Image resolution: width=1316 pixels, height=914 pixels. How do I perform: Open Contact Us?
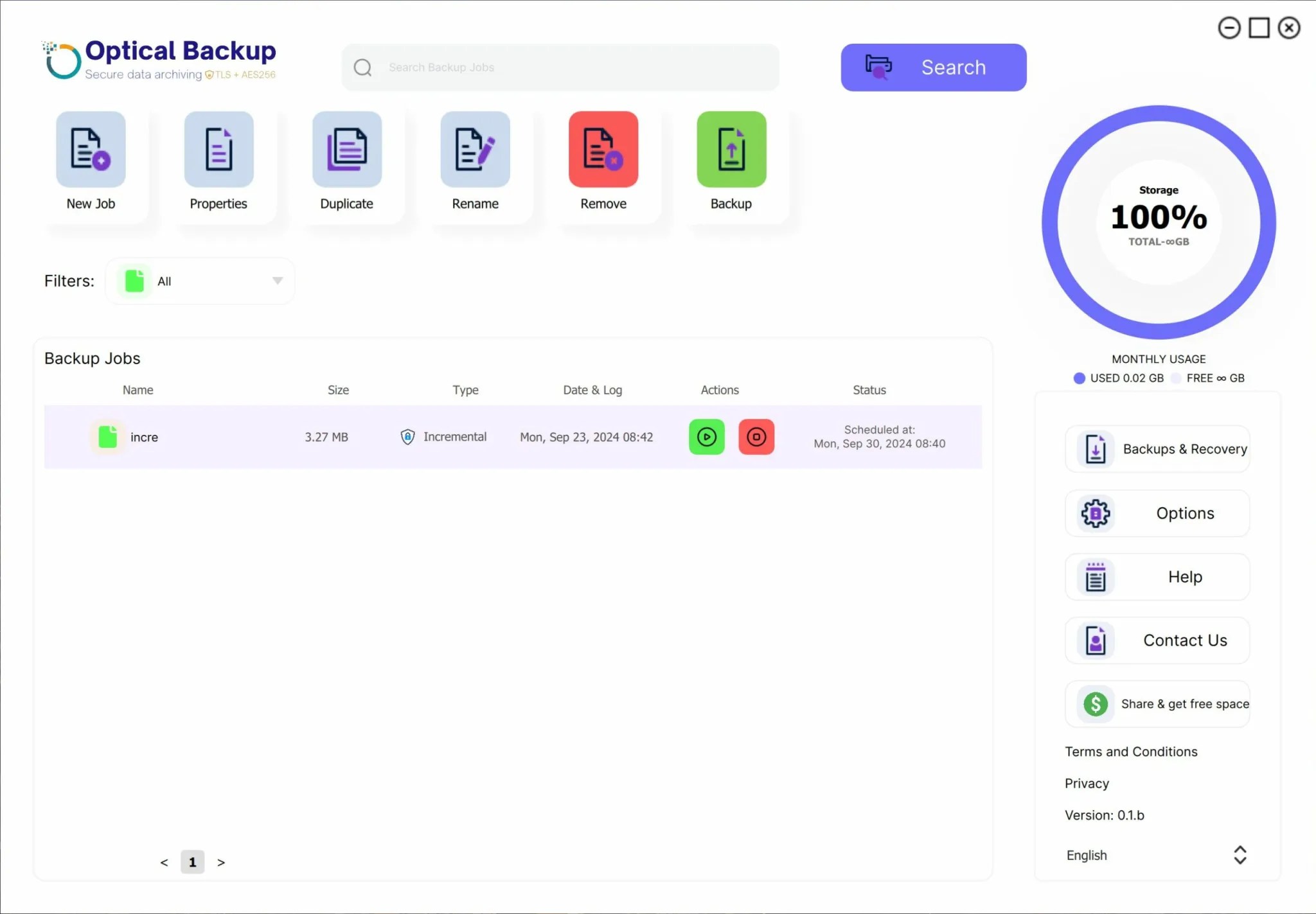tap(1157, 640)
